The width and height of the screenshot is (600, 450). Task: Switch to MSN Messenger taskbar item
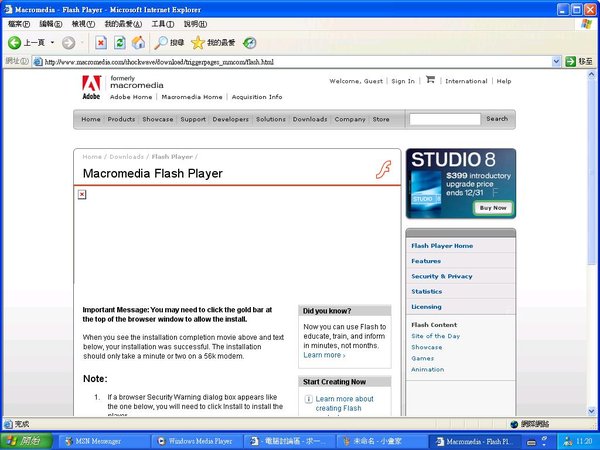[x=104, y=441]
